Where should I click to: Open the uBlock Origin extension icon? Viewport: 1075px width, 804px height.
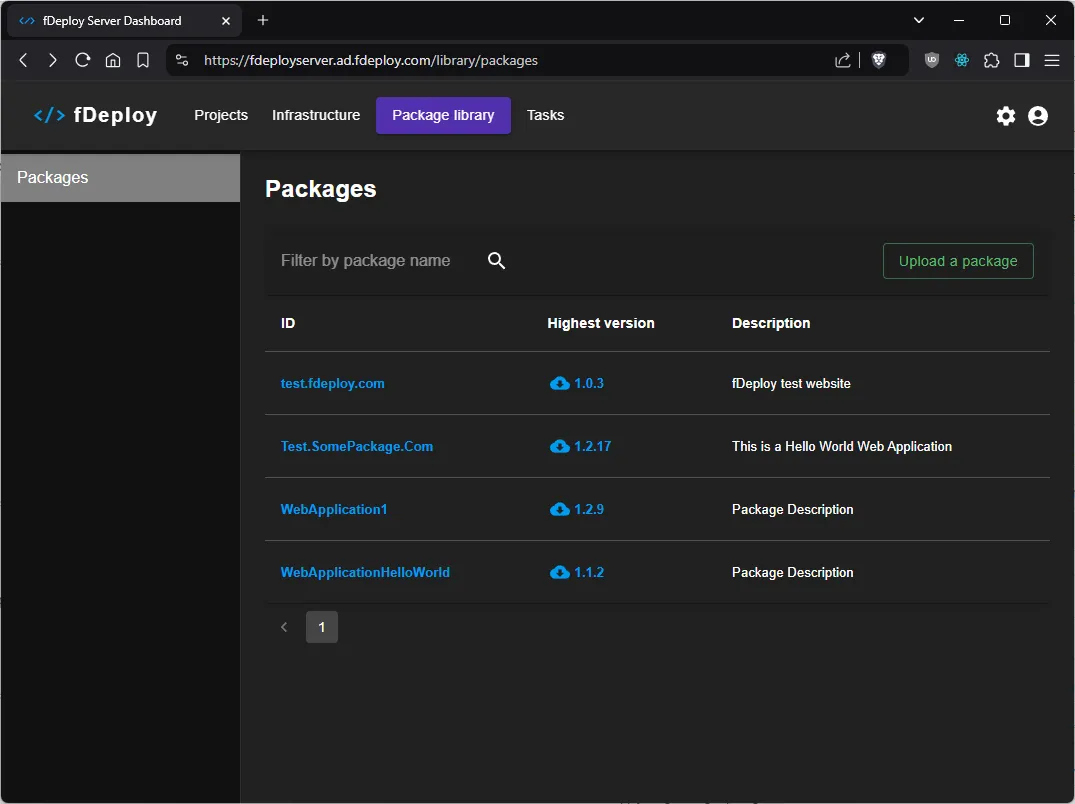coord(931,60)
